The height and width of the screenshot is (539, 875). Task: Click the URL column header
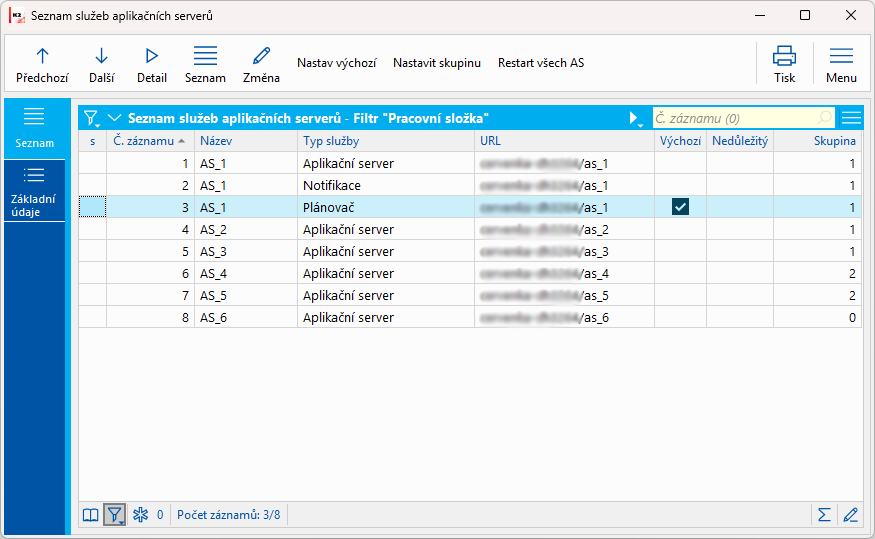click(x=564, y=141)
